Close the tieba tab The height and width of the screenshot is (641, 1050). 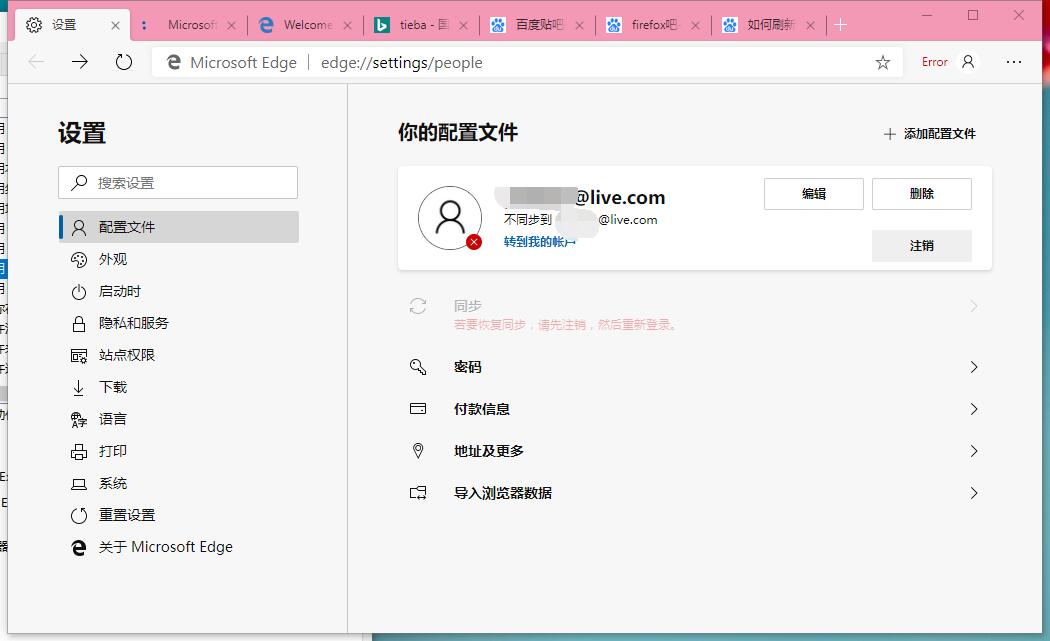(x=463, y=25)
